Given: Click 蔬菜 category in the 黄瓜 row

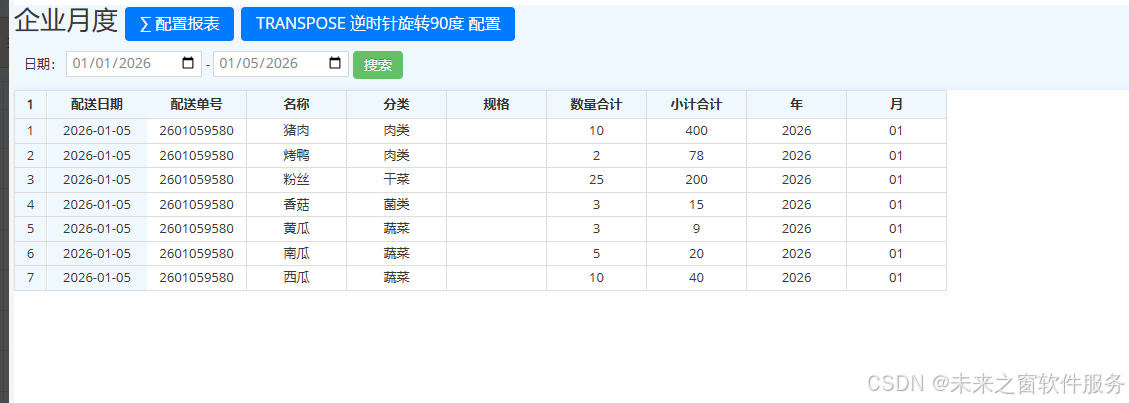Looking at the screenshot, I should click(397, 229).
